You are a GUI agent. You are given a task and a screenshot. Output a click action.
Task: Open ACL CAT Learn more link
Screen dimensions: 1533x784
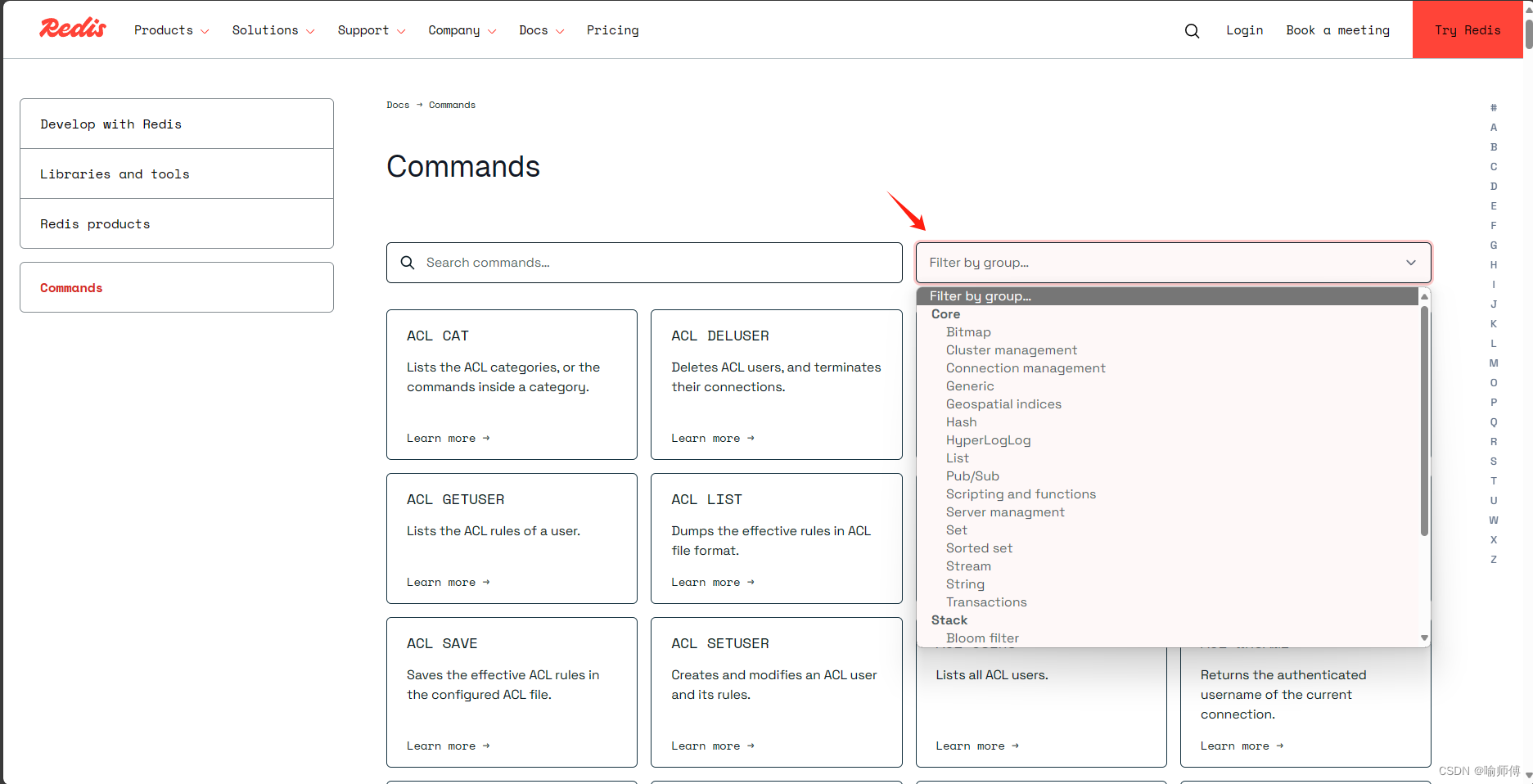point(448,439)
